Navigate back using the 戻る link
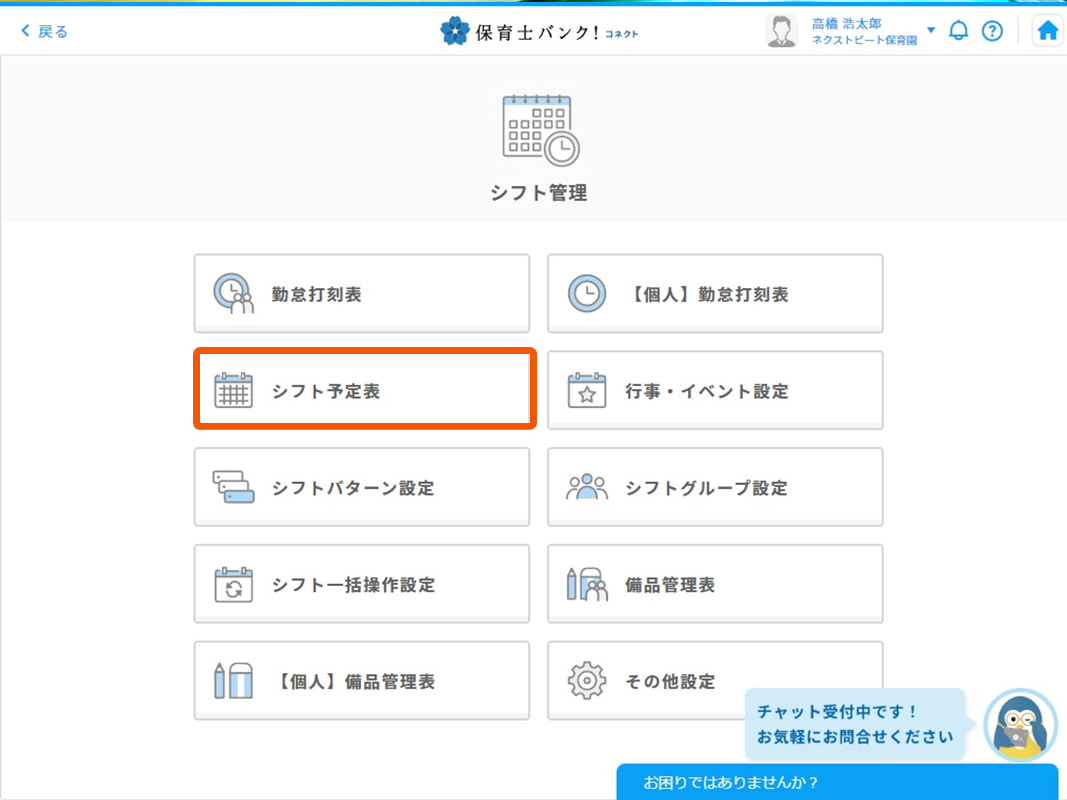1067x800 pixels. pos(42,30)
